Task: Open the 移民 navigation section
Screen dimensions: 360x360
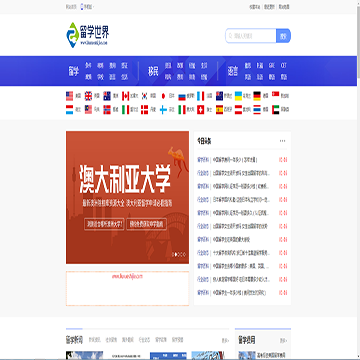Action: (153, 71)
